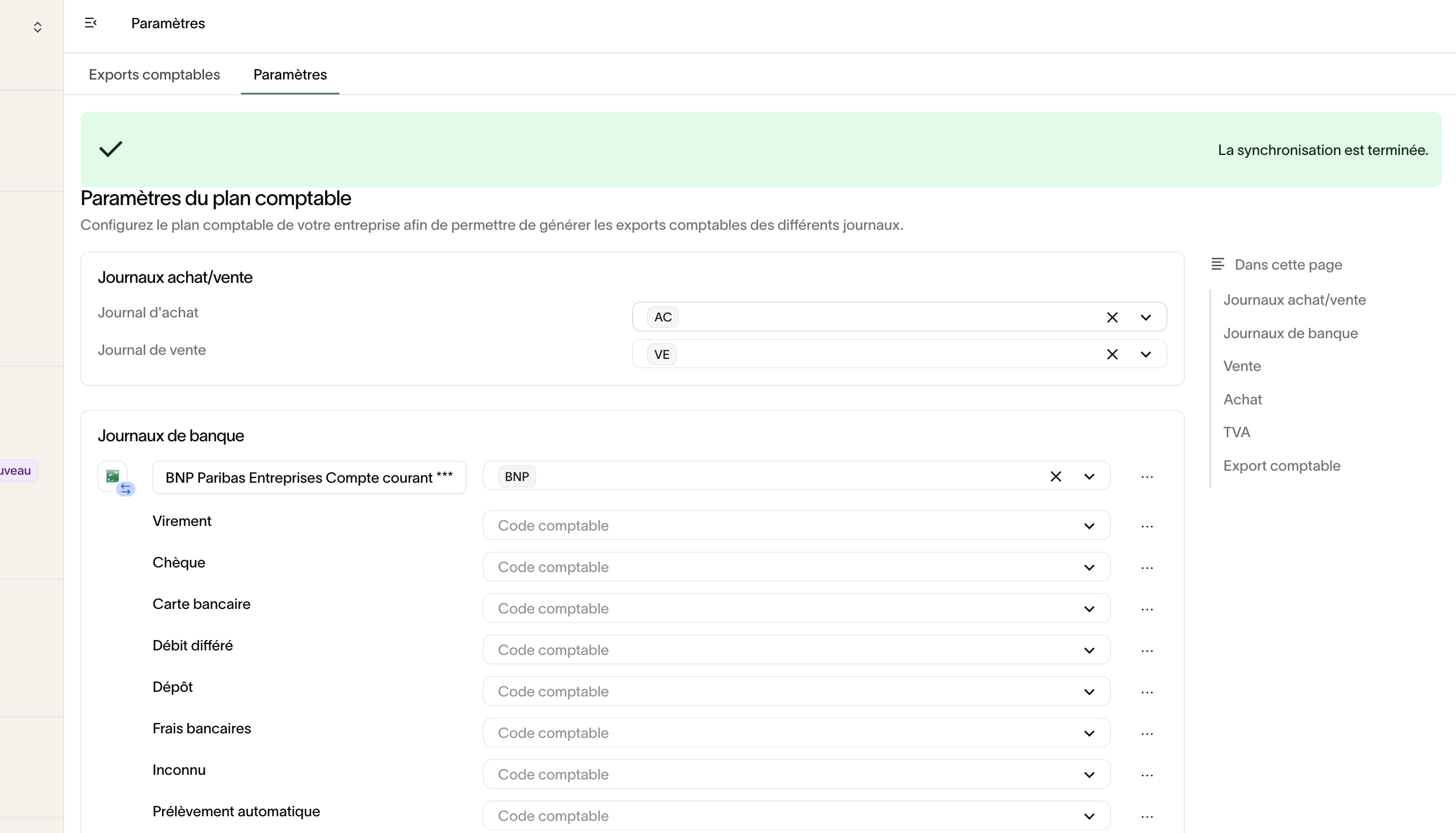This screenshot has height=833, width=1456.
Task: Jump to TVA section link
Action: tap(1236, 432)
